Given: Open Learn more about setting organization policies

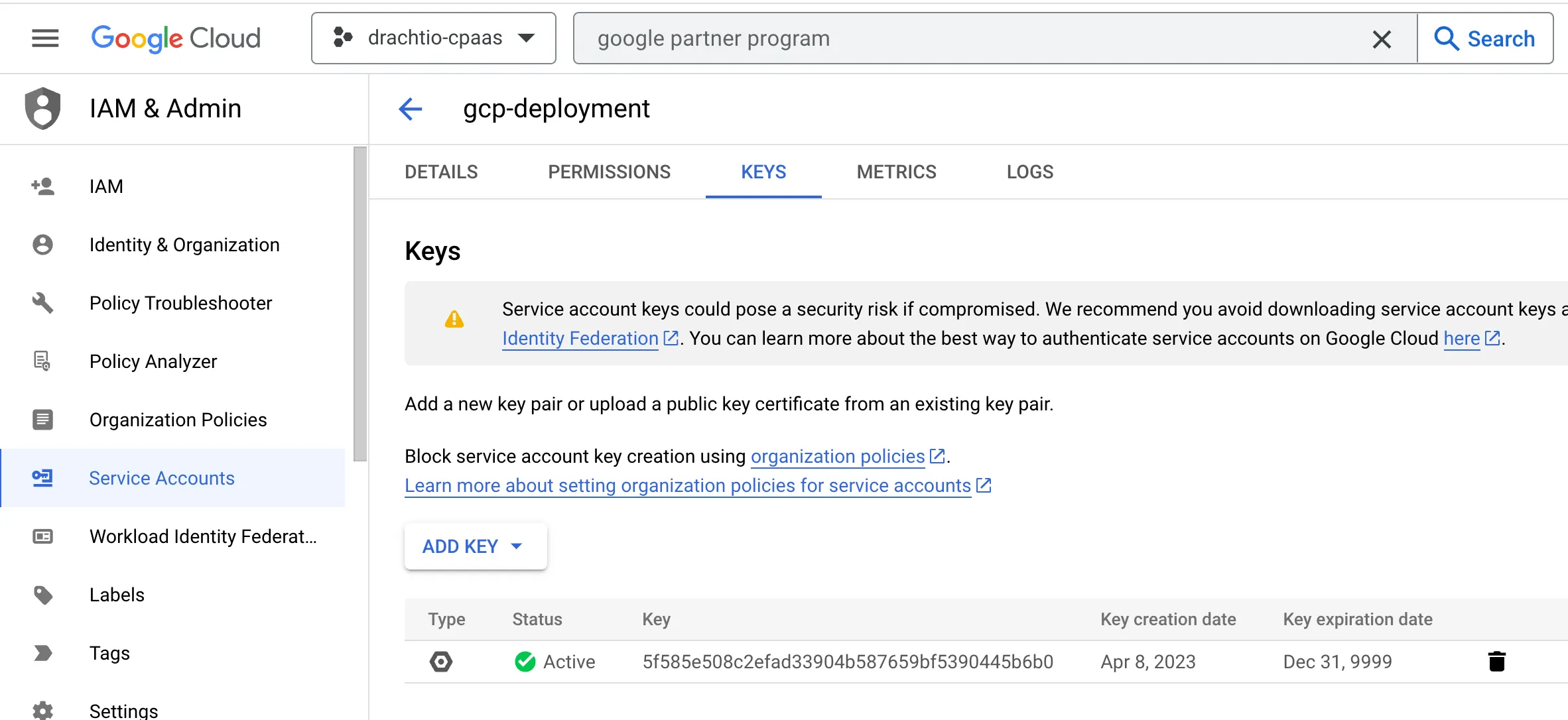Looking at the screenshot, I should coord(688,485).
